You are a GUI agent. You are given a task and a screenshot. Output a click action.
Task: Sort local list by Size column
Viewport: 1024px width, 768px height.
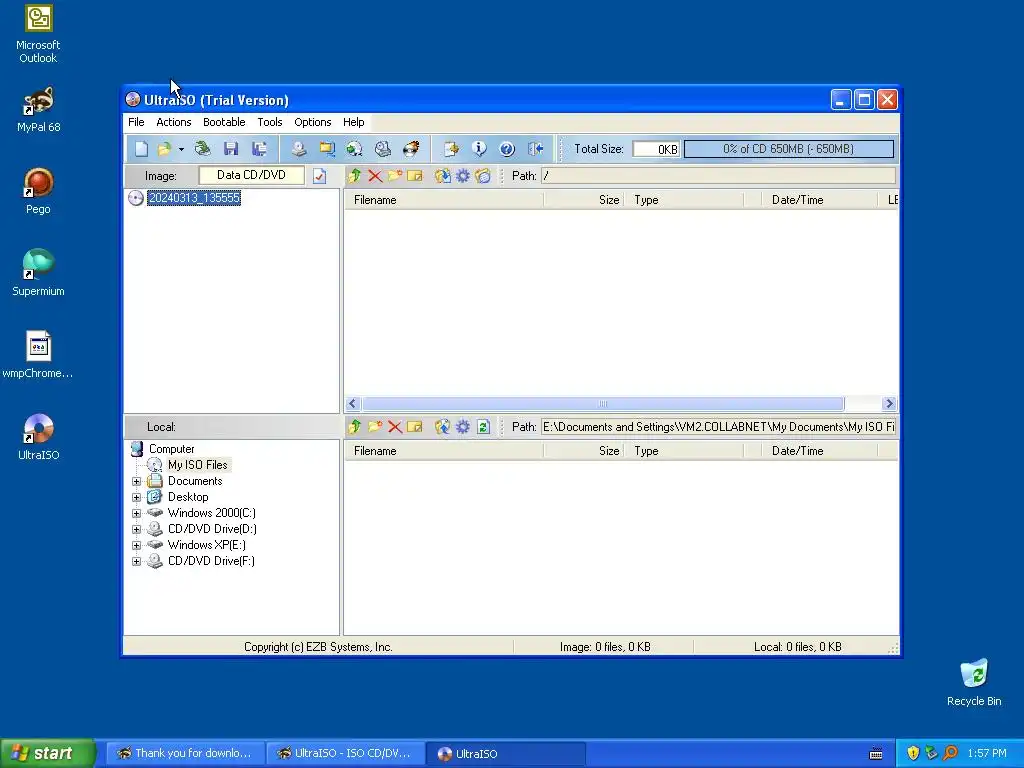[x=584, y=451]
